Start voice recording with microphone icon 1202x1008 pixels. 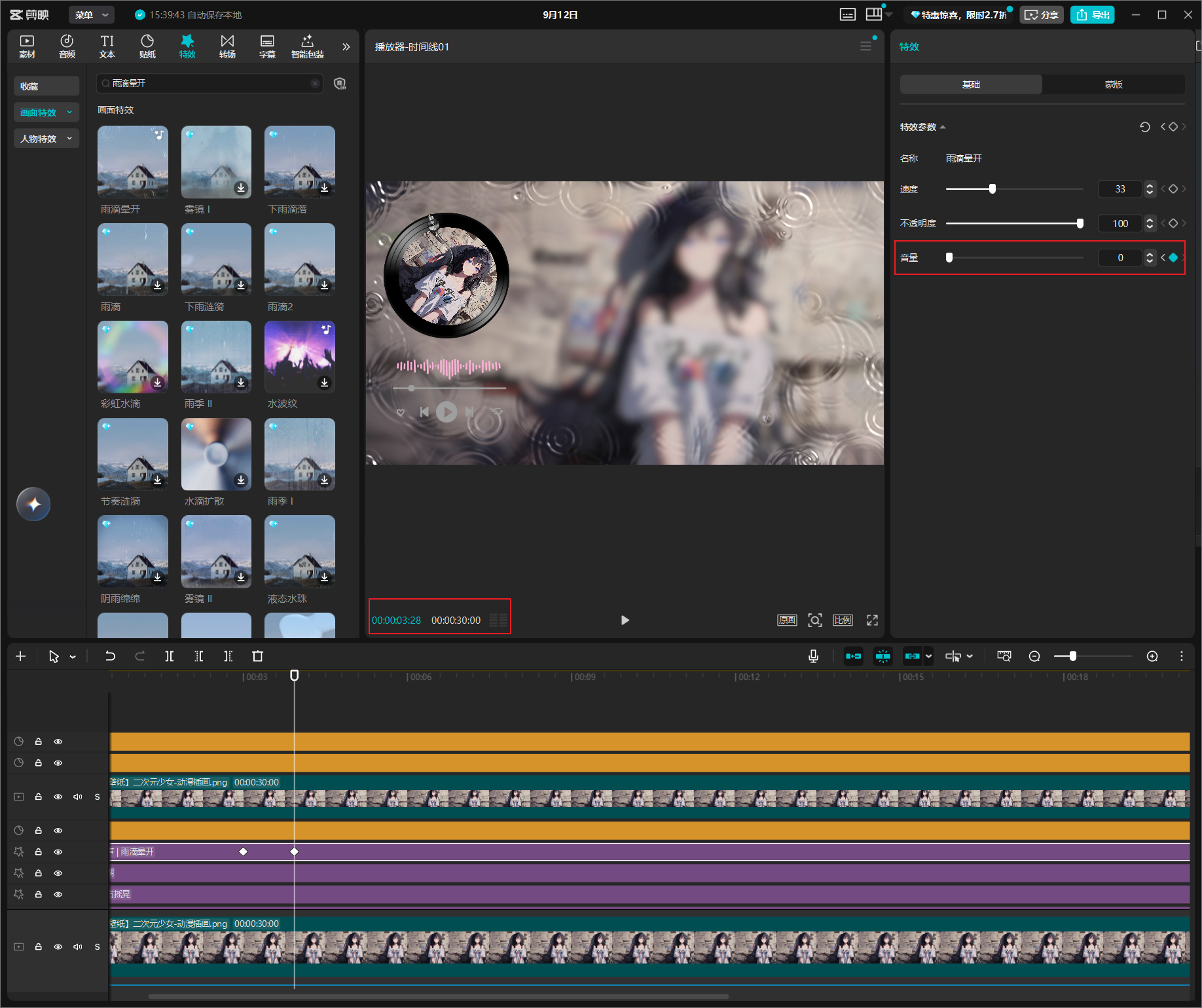813,656
